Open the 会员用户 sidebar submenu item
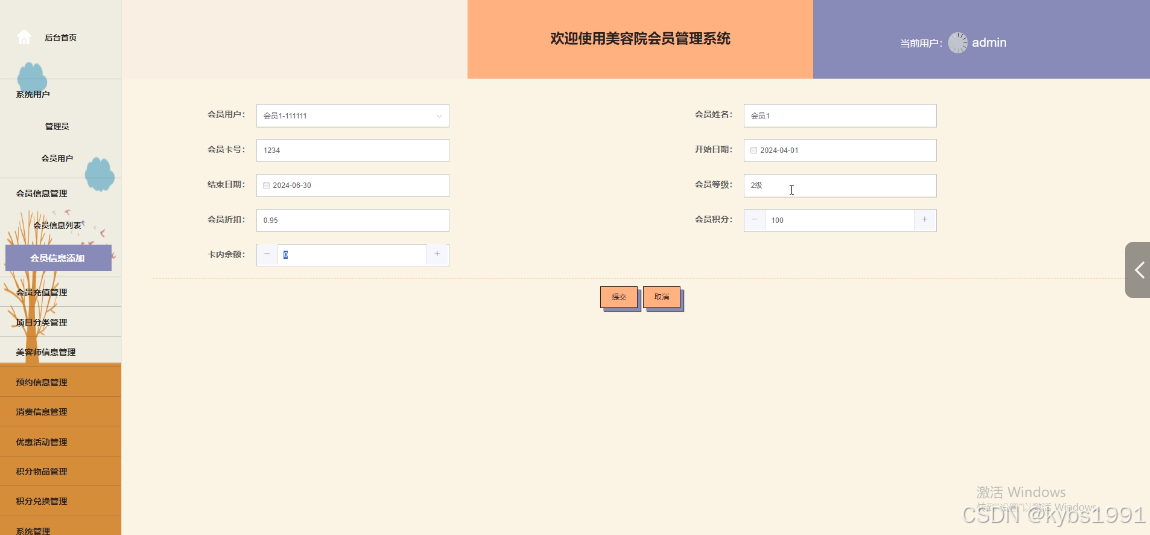 [x=57, y=159]
